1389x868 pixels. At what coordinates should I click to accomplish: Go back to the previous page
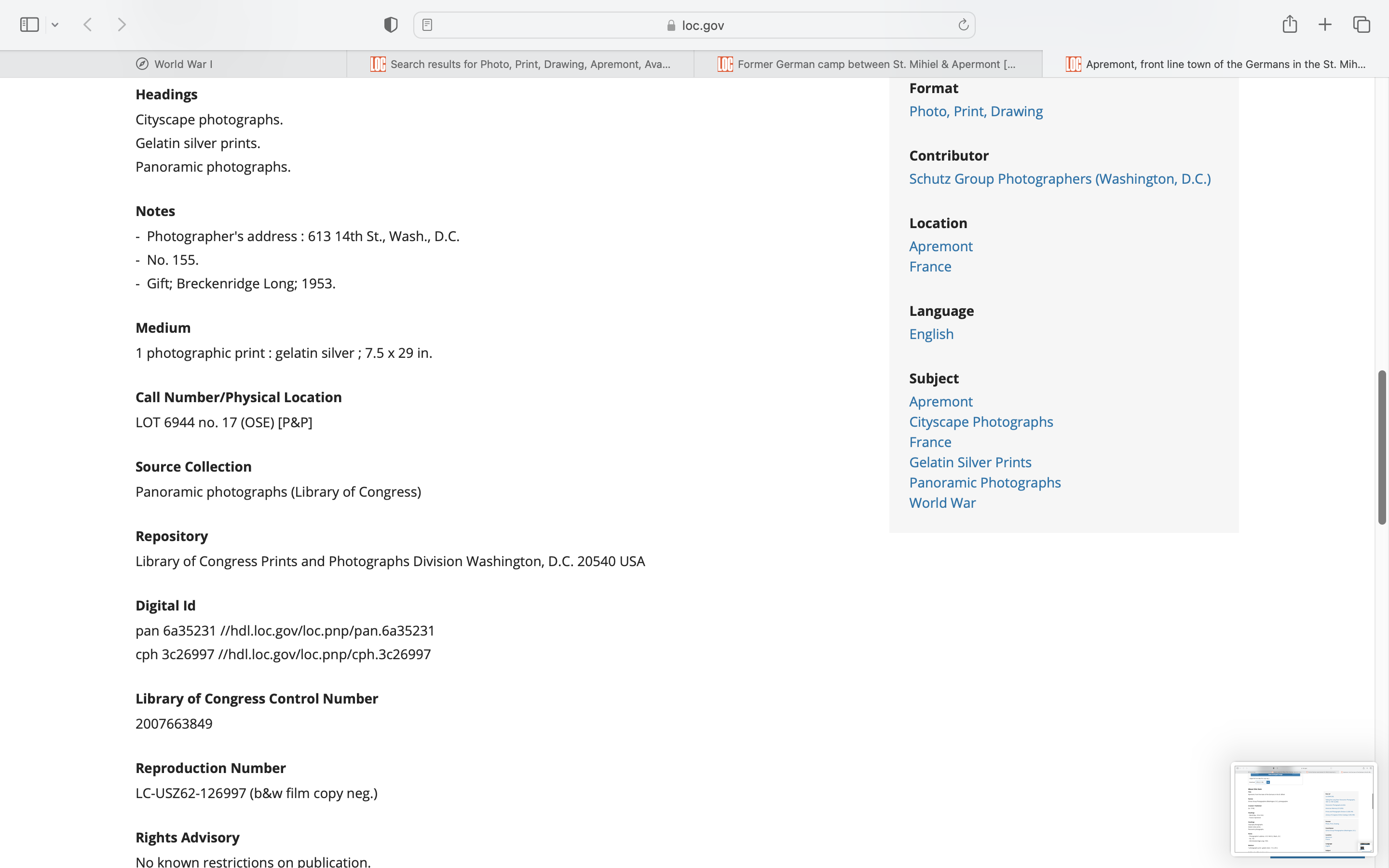88,25
